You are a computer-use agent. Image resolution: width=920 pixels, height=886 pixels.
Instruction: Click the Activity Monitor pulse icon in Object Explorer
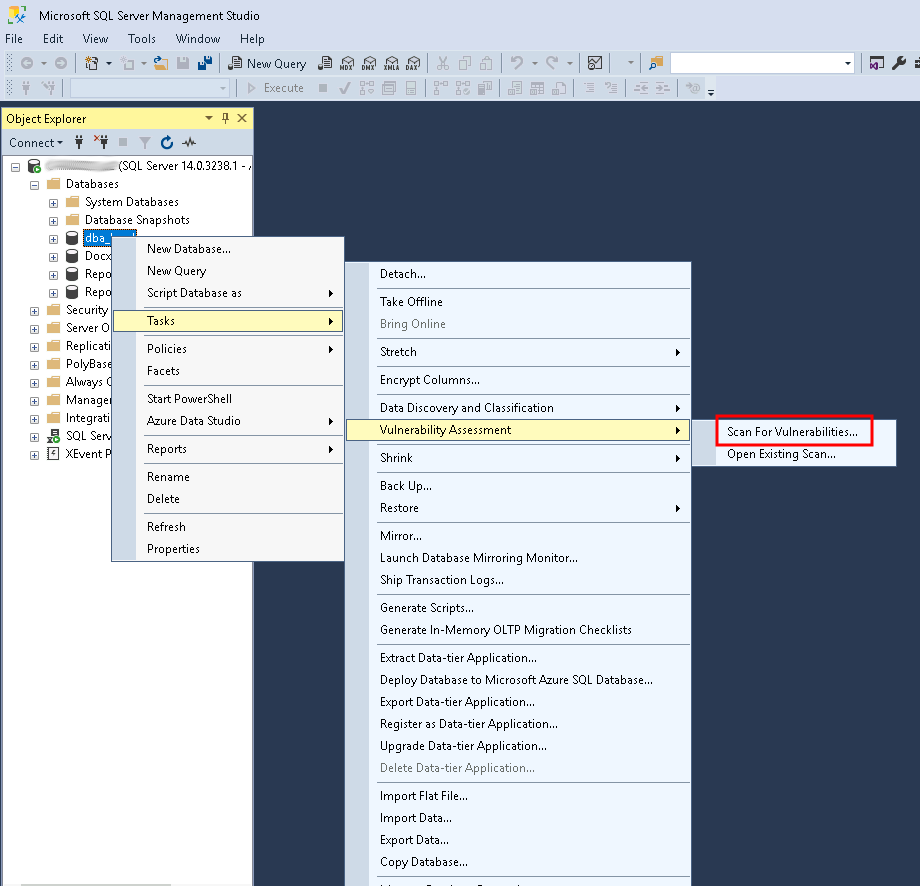(189, 142)
